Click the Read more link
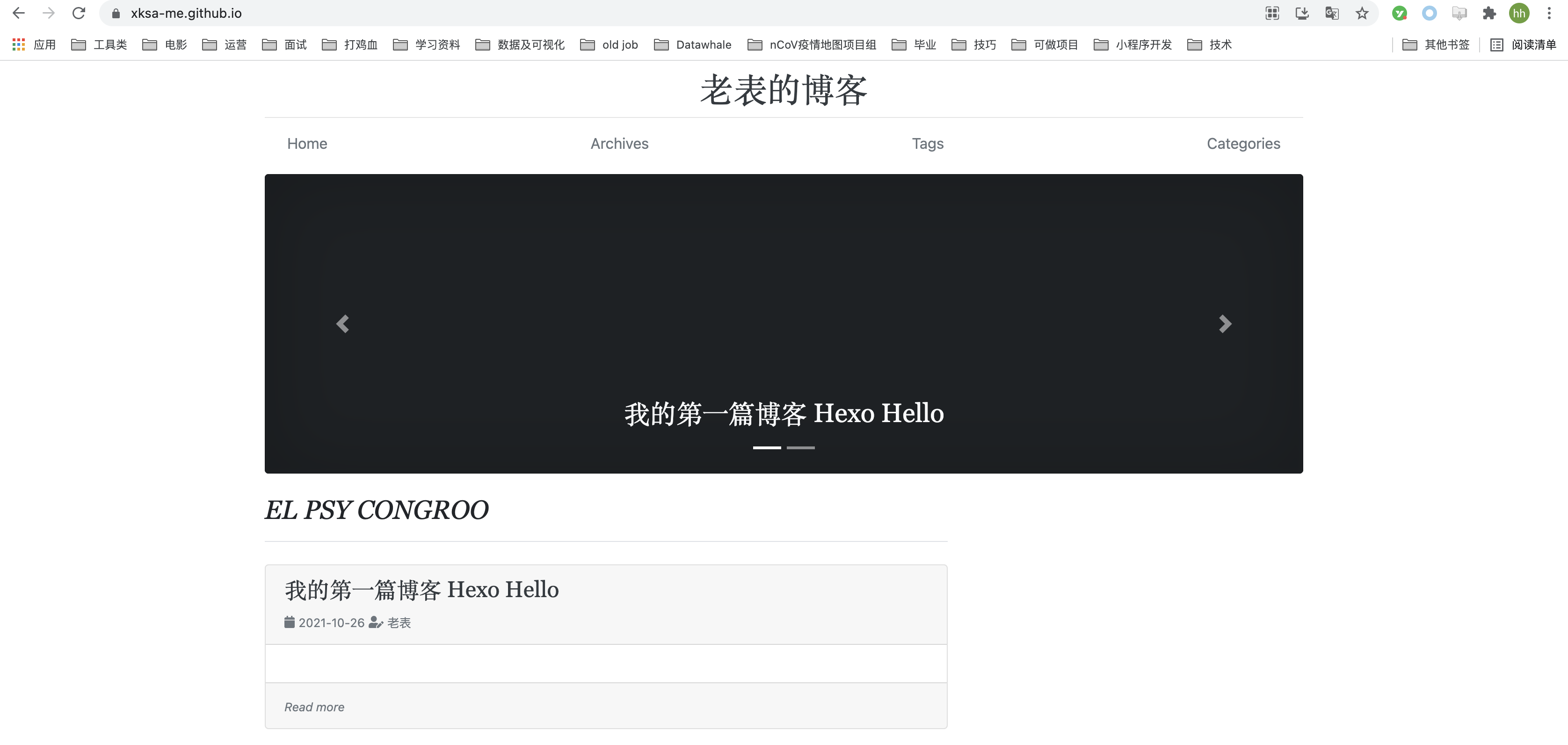Viewport: 1568px width, 745px height. [314, 707]
